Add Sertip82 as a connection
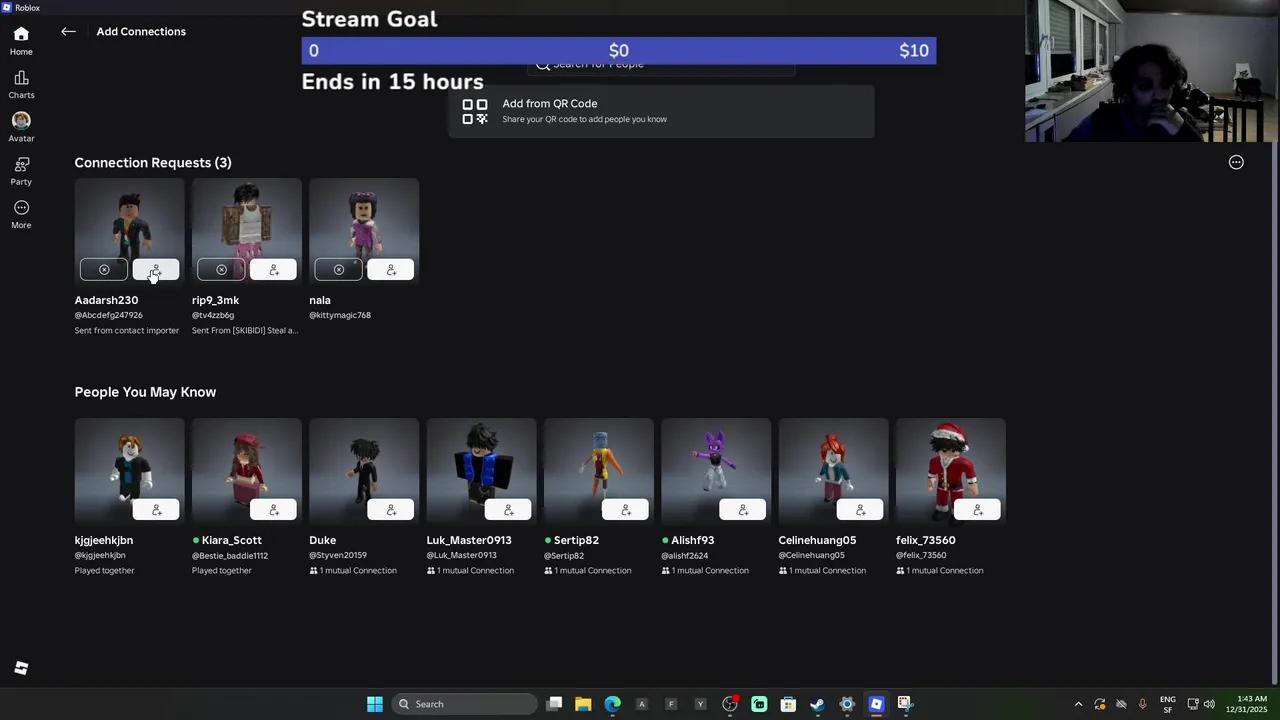The width and height of the screenshot is (1280, 720). click(625, 510)
